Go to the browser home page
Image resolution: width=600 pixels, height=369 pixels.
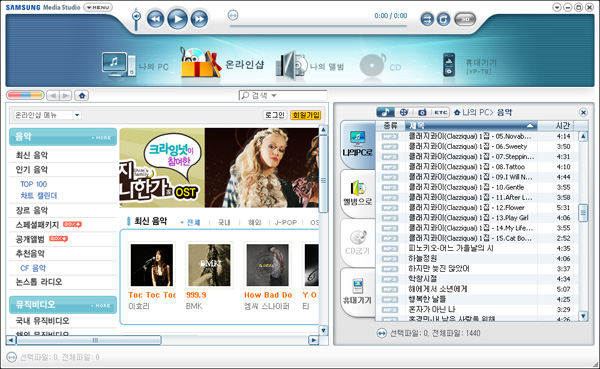[x=82, y=95]
